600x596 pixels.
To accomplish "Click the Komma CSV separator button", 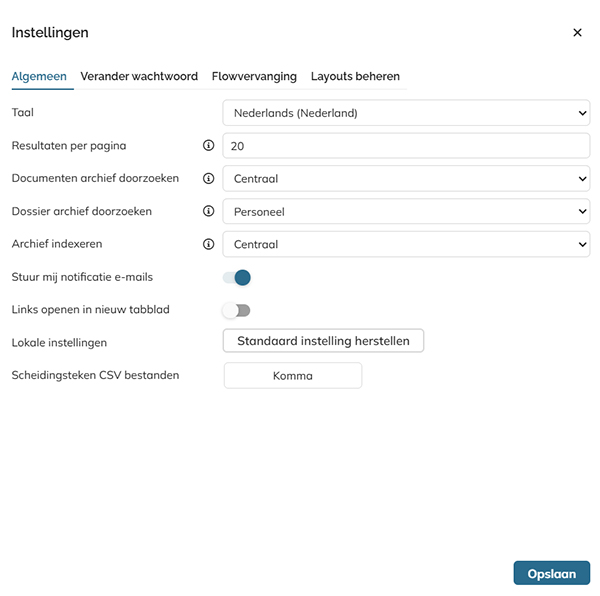I will coord(293,376).
